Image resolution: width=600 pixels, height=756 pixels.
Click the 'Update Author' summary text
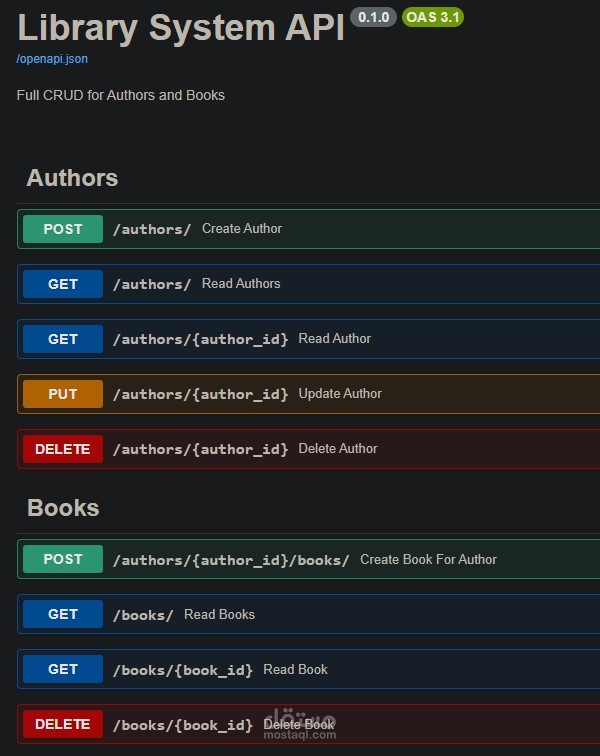[x=340, y=393]
